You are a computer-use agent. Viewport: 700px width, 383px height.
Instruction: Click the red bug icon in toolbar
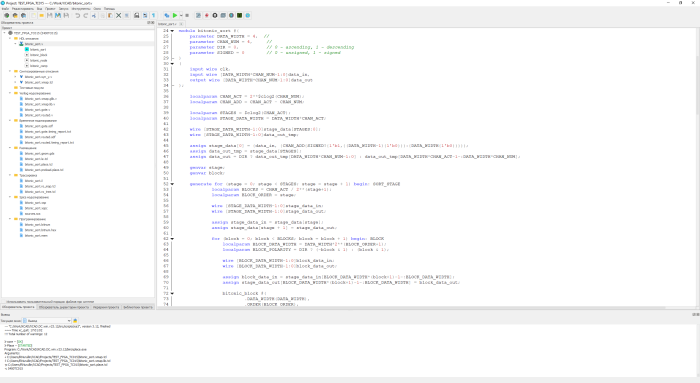[x=207, y=15]
